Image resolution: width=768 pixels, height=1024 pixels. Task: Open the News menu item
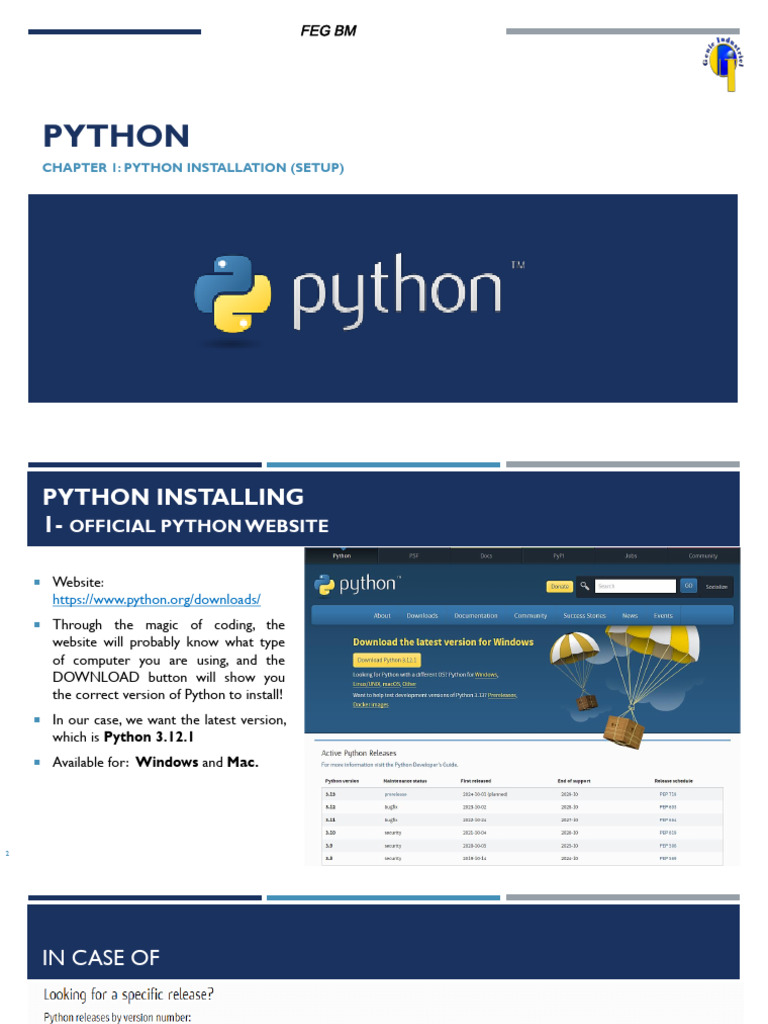pos(630,615)
